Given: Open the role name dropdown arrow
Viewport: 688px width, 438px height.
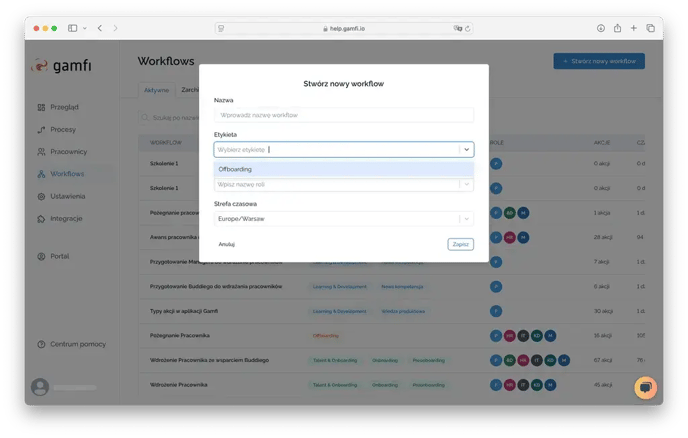Looking at the screenshot, I should pos(466,184).
